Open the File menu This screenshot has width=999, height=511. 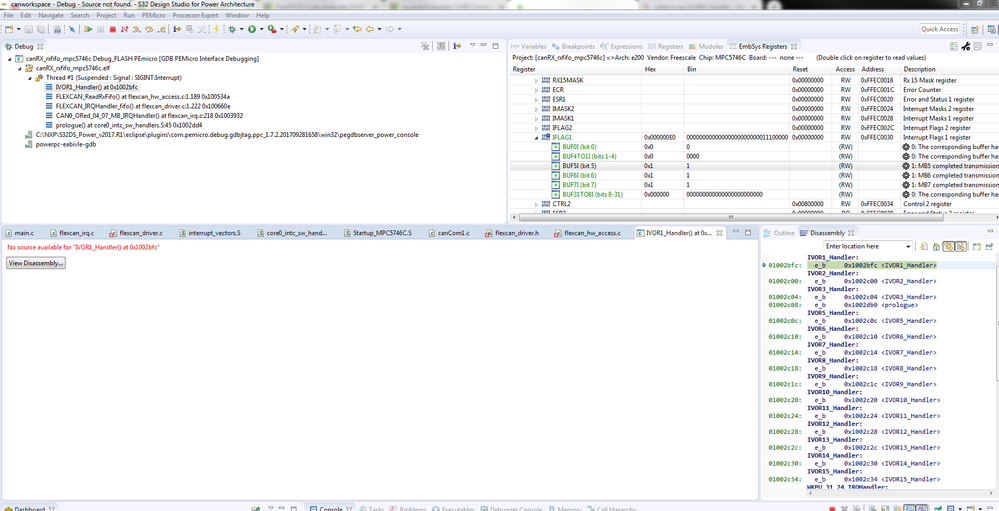(x=8, y=15)
